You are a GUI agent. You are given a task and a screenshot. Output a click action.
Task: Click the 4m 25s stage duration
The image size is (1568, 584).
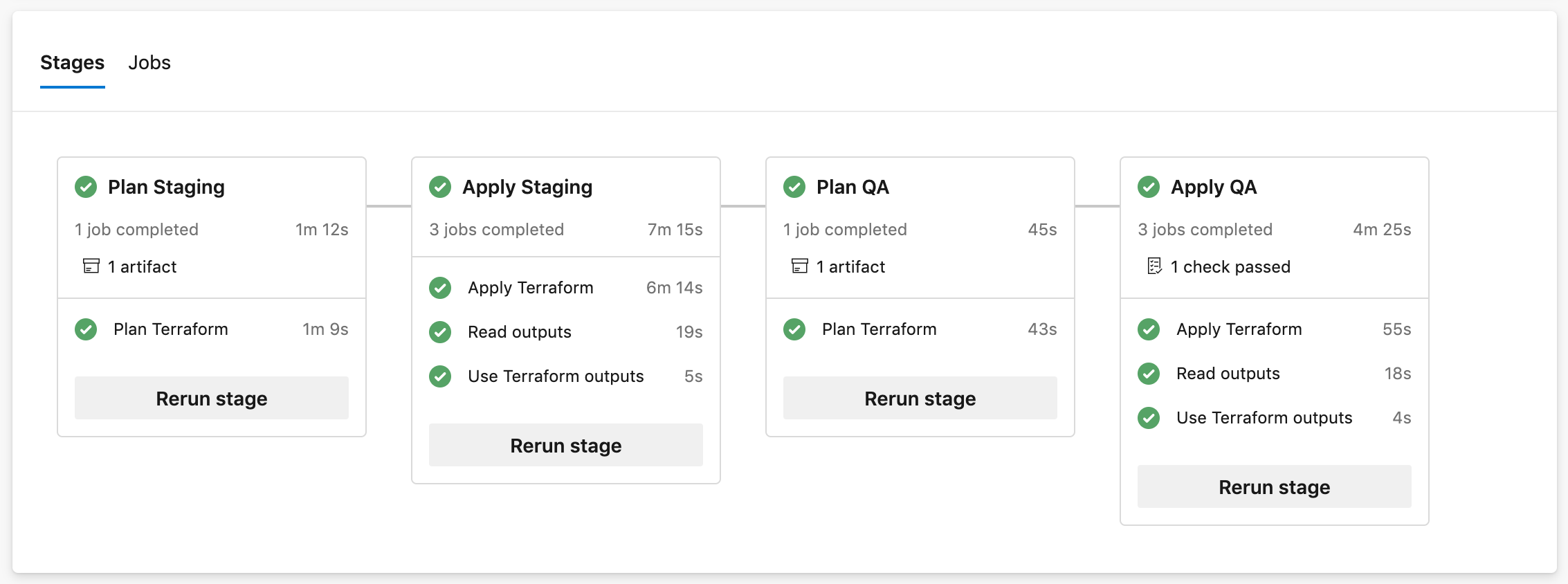pyautogui.click(x=1382, y=230)
